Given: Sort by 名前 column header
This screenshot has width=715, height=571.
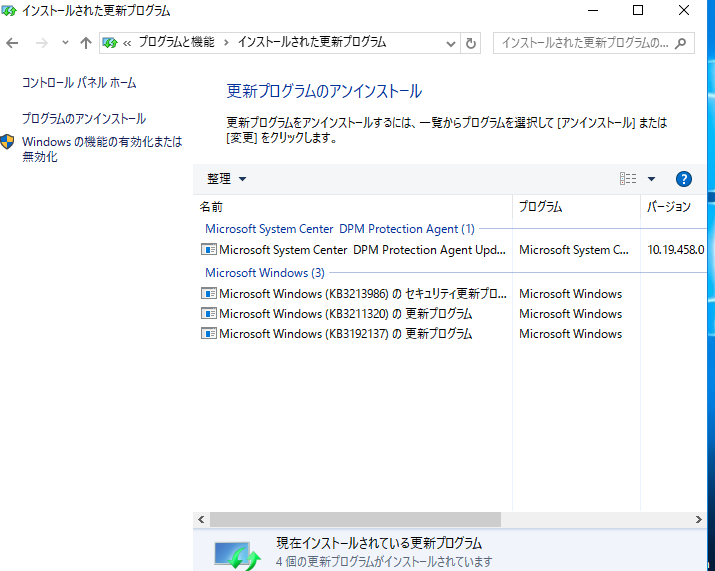Looking at the screenshot, I should [352, 207].
